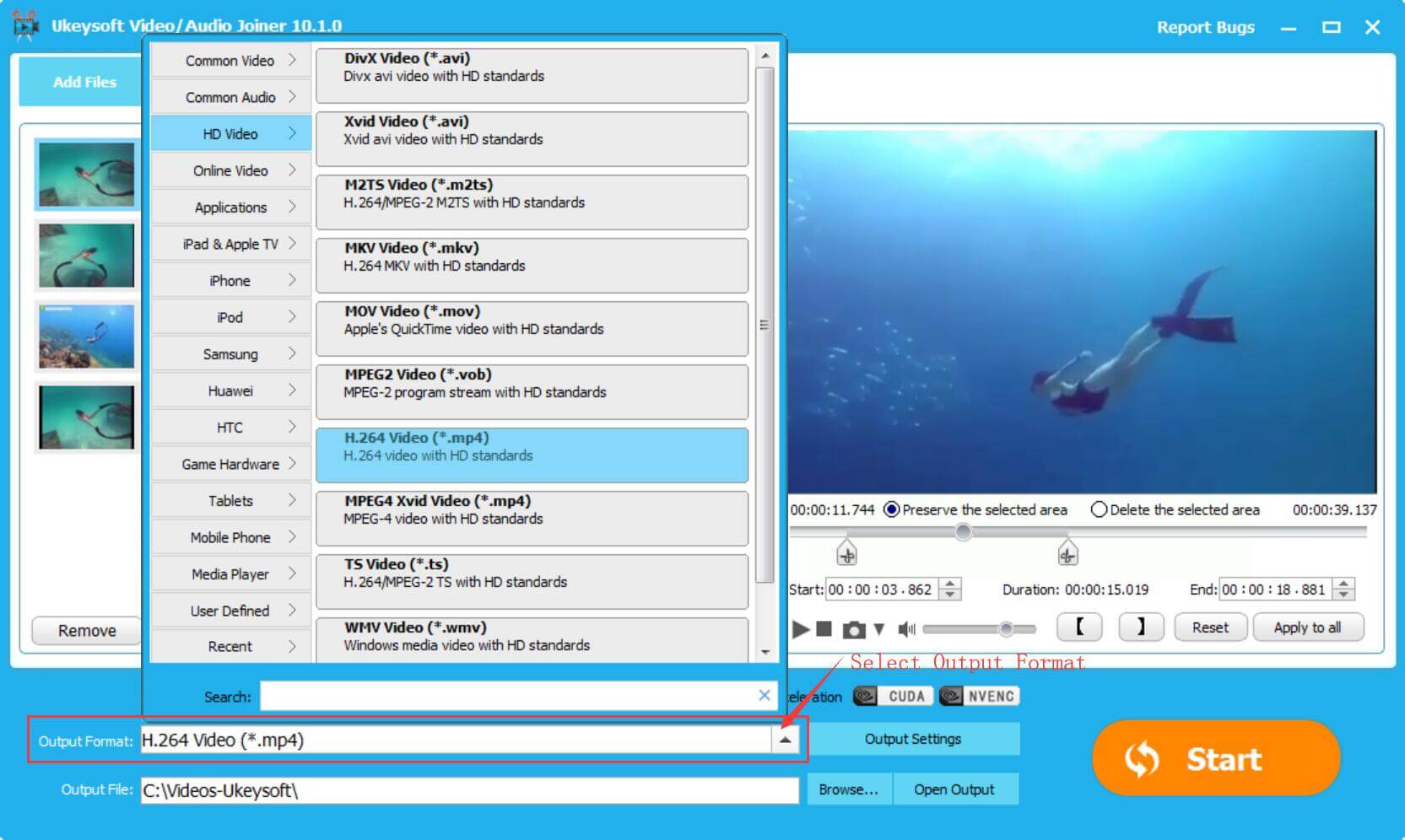The height and width of the screenshot is (840, 1405).
Task: Set the clip start bracket marker
Action: (1079, 627)
